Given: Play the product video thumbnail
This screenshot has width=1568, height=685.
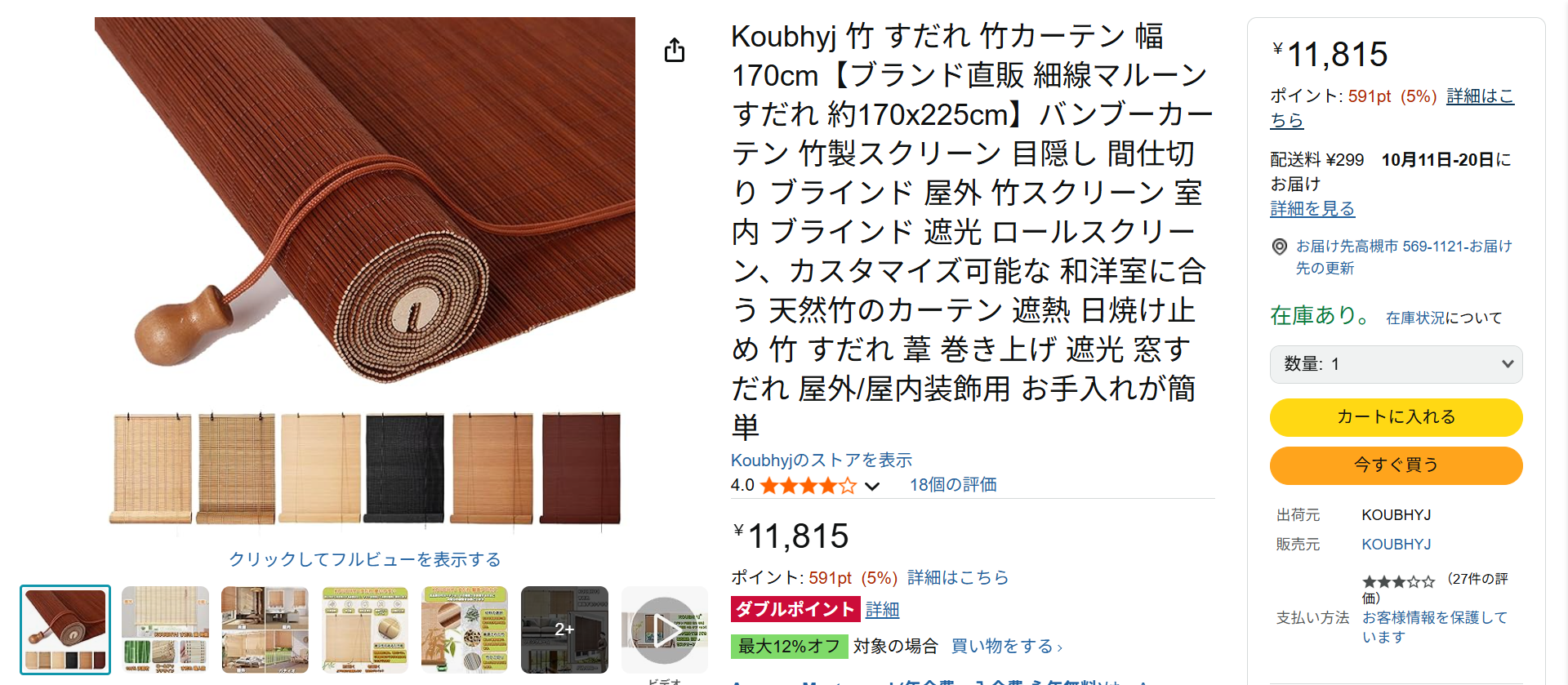Looking at the screenshot, I should (665, 629).
